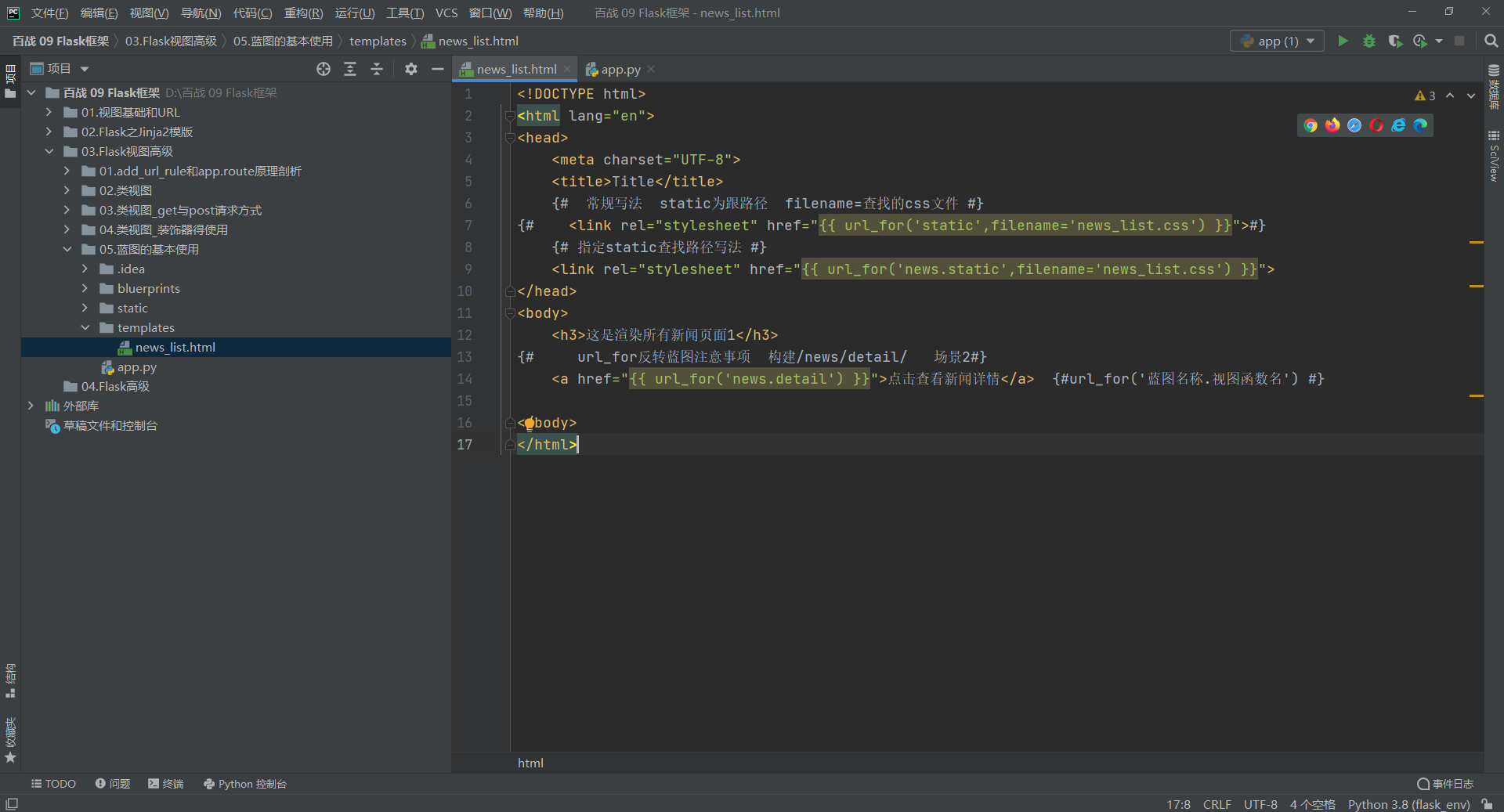
Task: Go to previous highlighted error
Action: click(x=1450, y=96)
